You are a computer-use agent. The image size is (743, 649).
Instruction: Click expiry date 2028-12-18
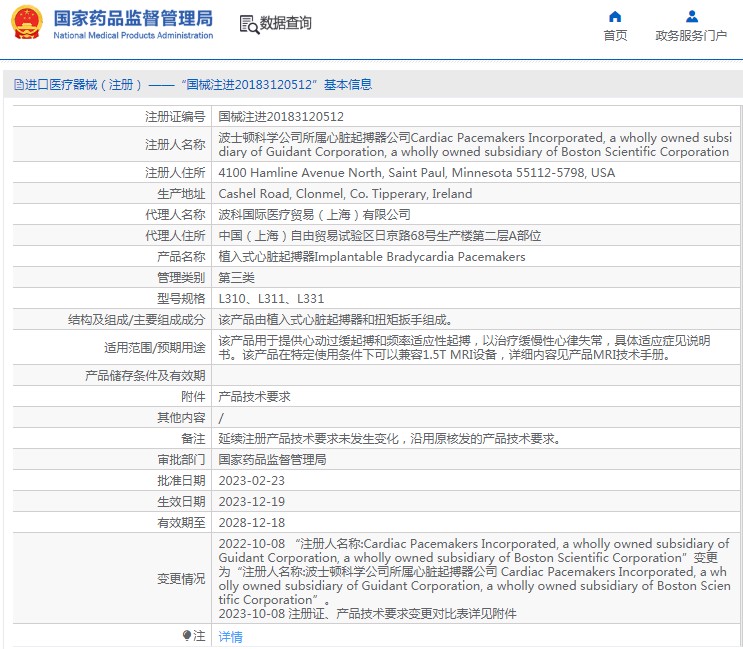252,523
